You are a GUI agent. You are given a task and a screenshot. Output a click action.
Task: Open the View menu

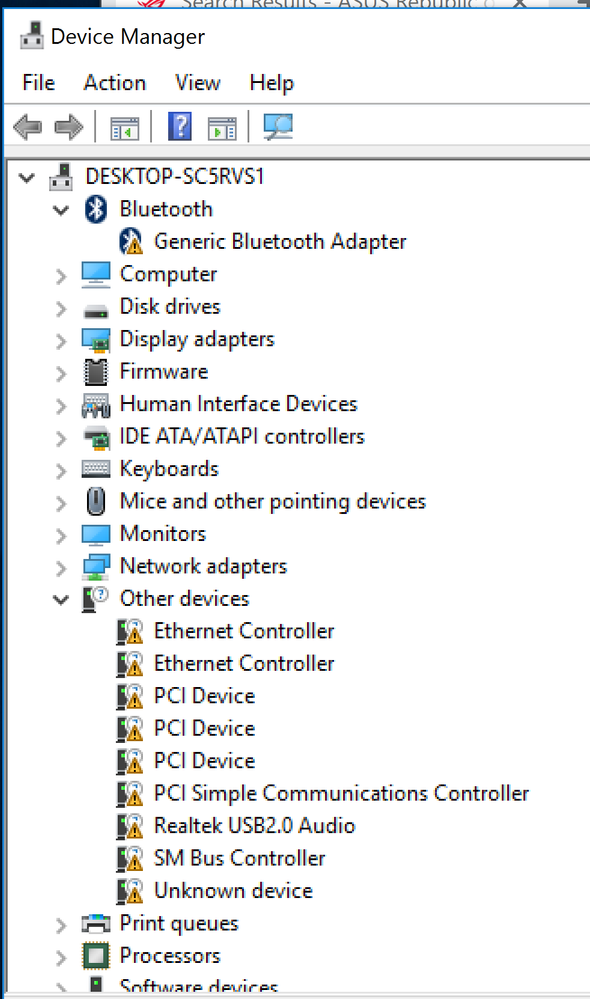[198, 83]
